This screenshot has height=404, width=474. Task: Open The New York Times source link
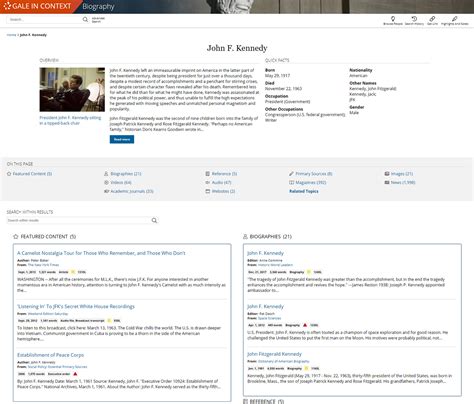(x=43, y=265)
